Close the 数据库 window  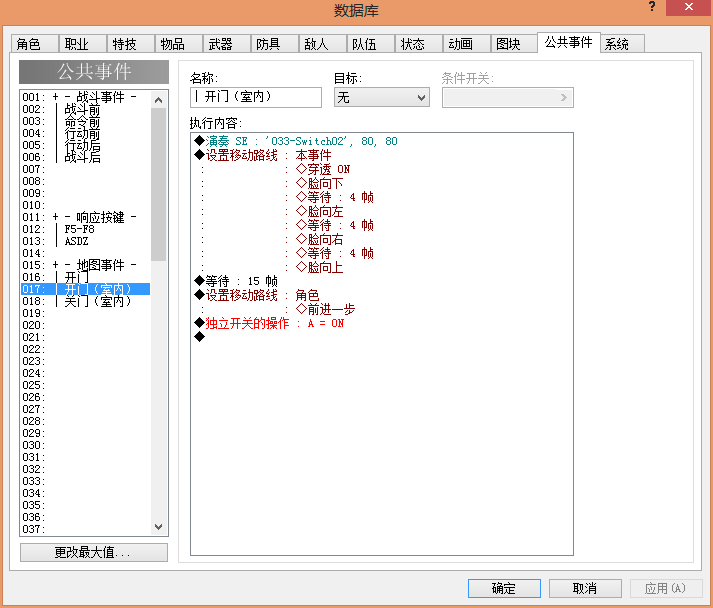[x=689, y=7]
